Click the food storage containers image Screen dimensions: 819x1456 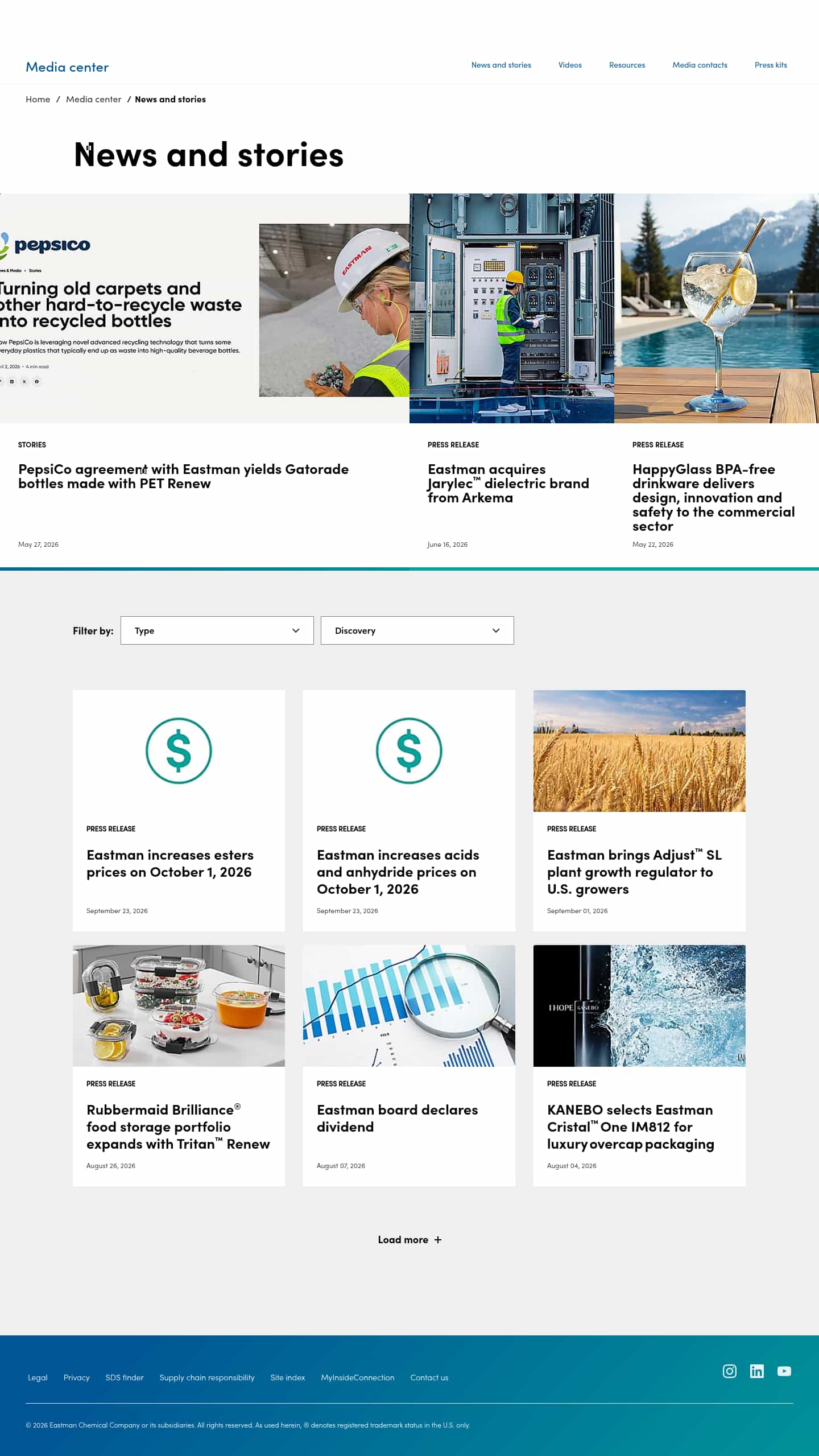(179, 1005)
